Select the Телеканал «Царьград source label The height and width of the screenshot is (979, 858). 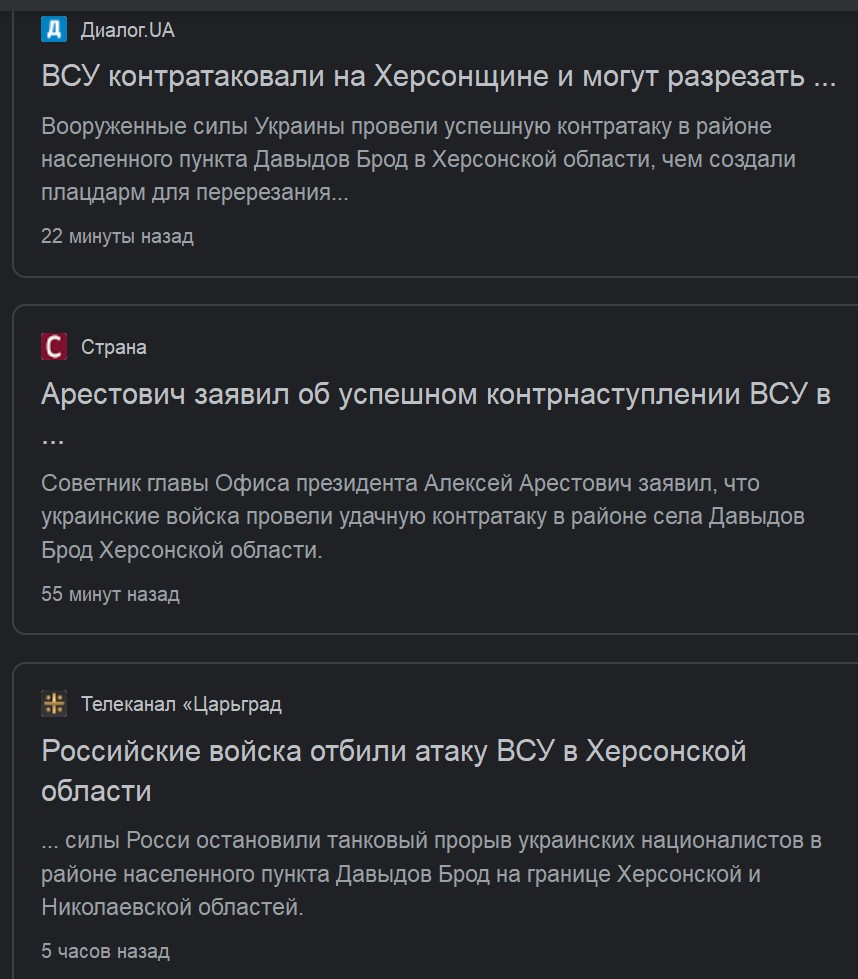coord(181,705)
